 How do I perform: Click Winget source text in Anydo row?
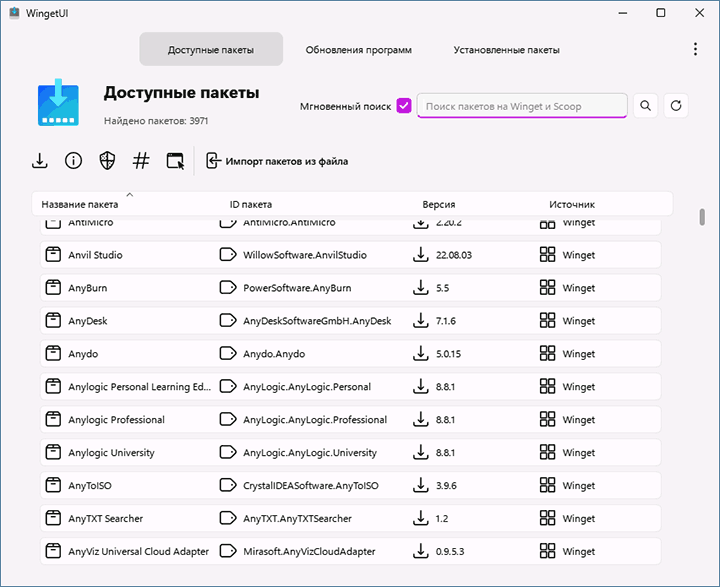click(x=579, y=354)
